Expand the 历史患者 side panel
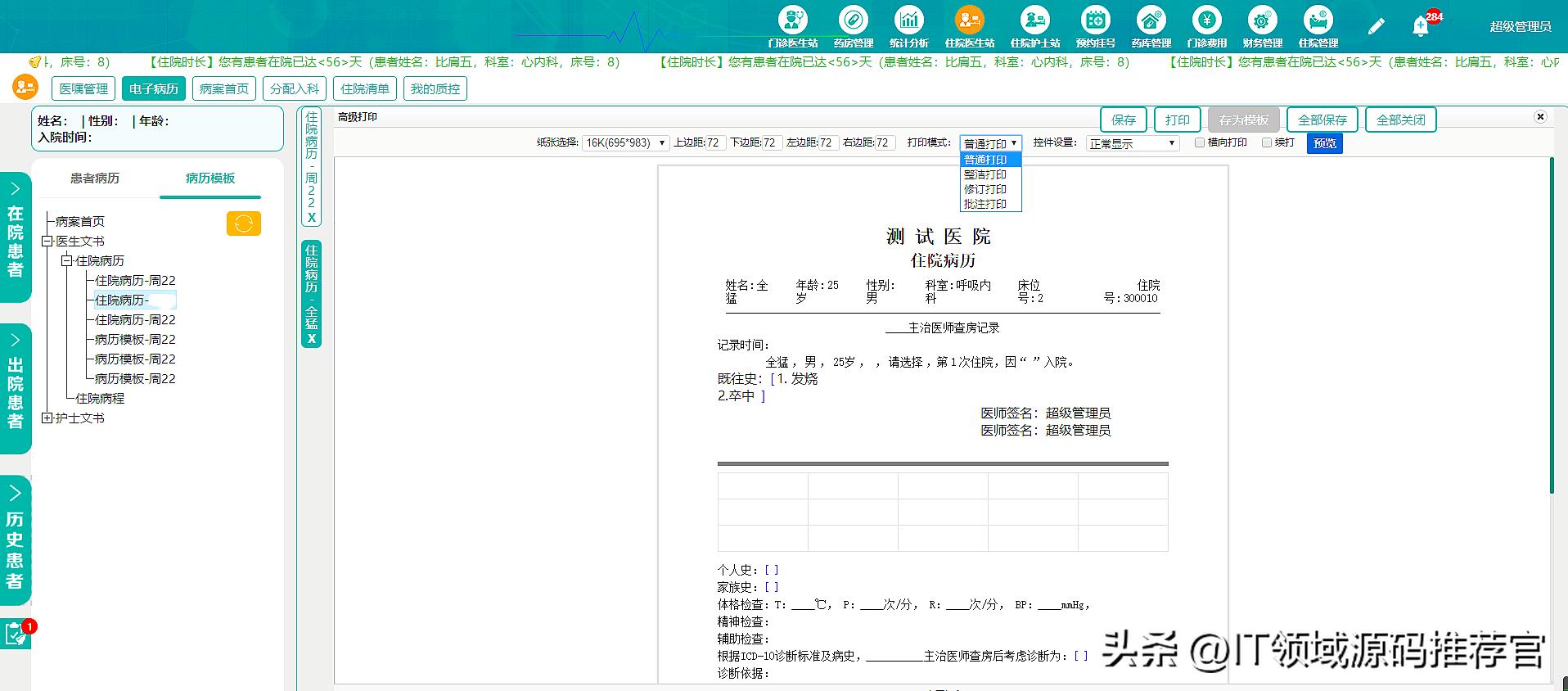Screen dimensions: 1568x691 15,540
